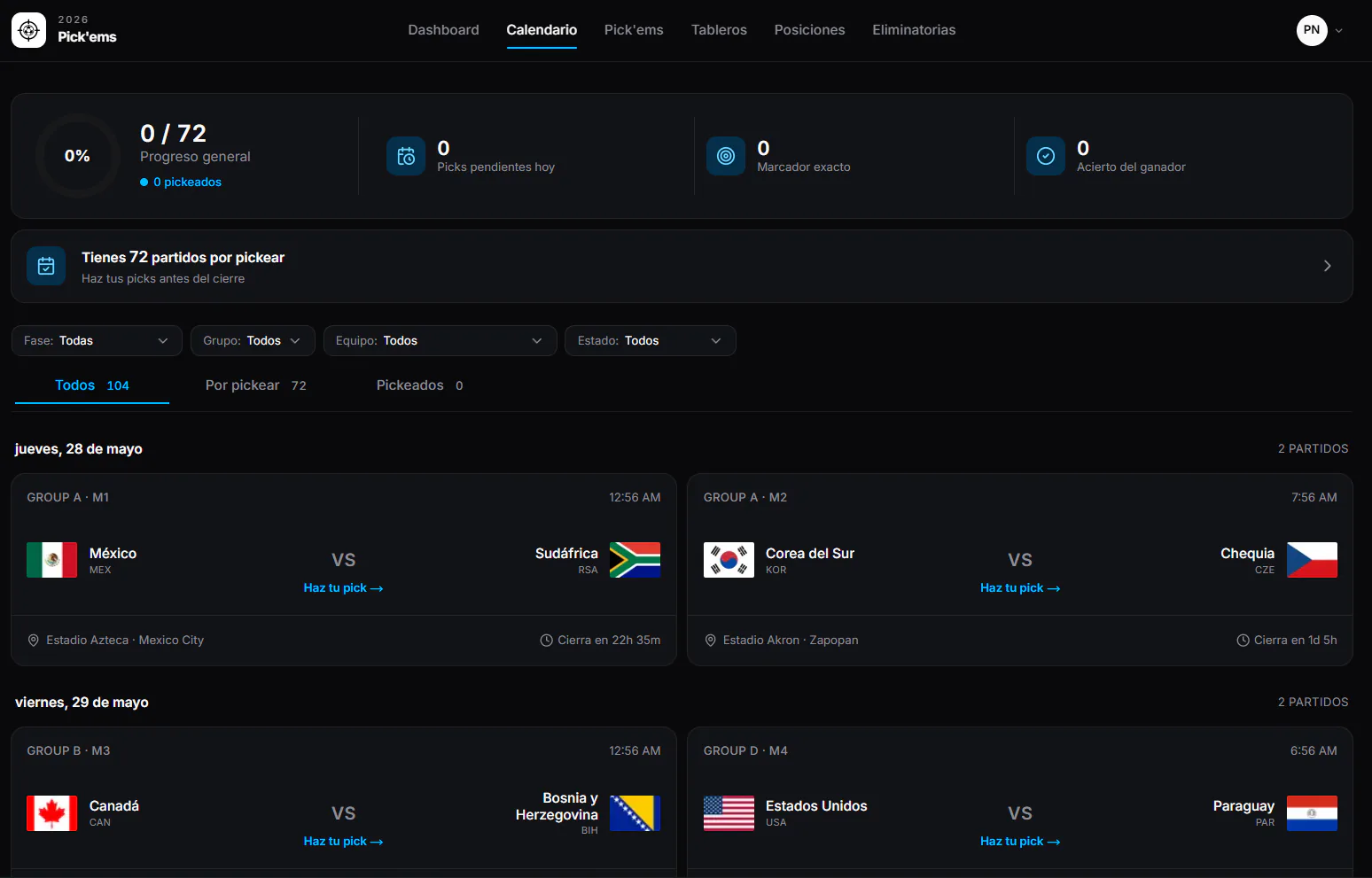1372x878 pixels.
Task: Click the viernes, 29 de mayo heading
Action: click(x=82, y=703)
